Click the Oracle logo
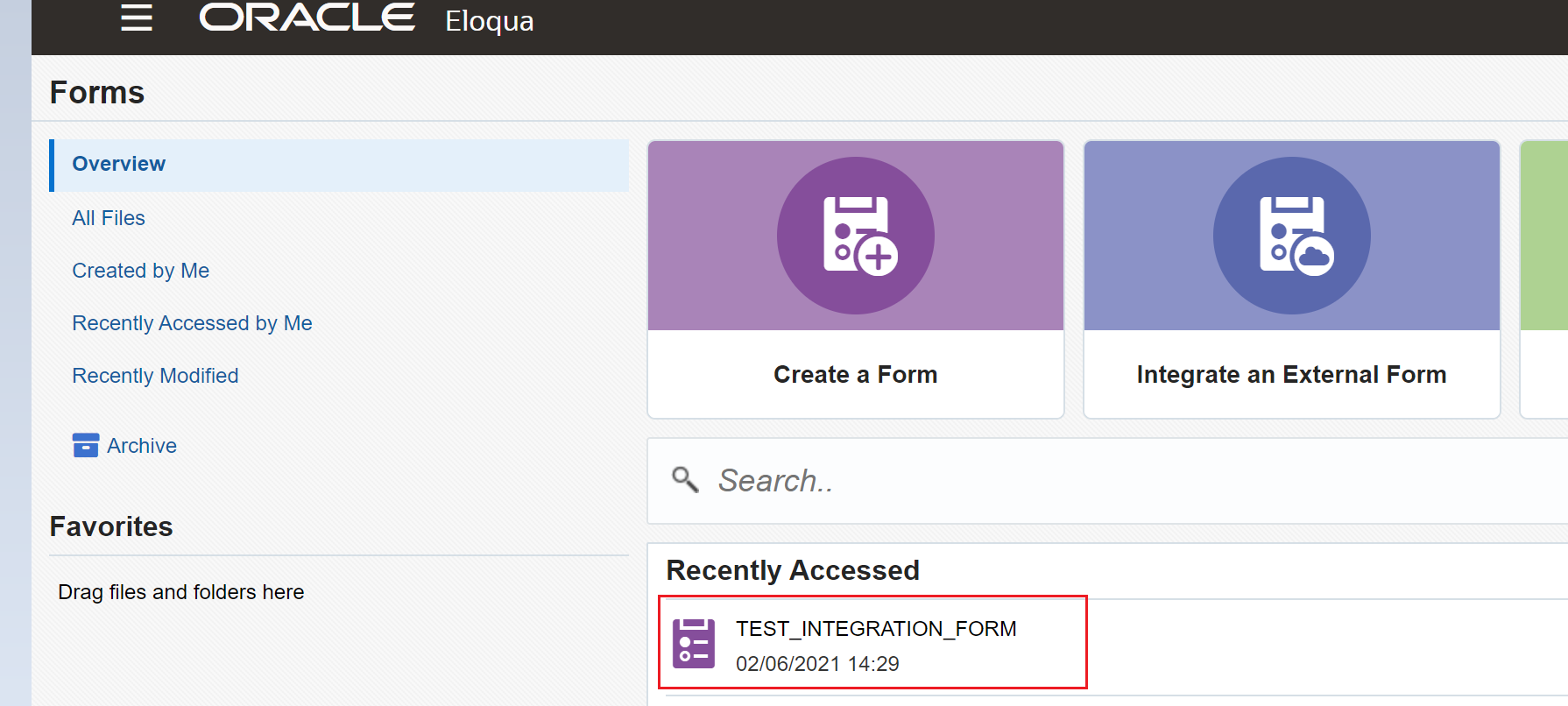The width and height of the screenshot is (1568, 706). 307,18
